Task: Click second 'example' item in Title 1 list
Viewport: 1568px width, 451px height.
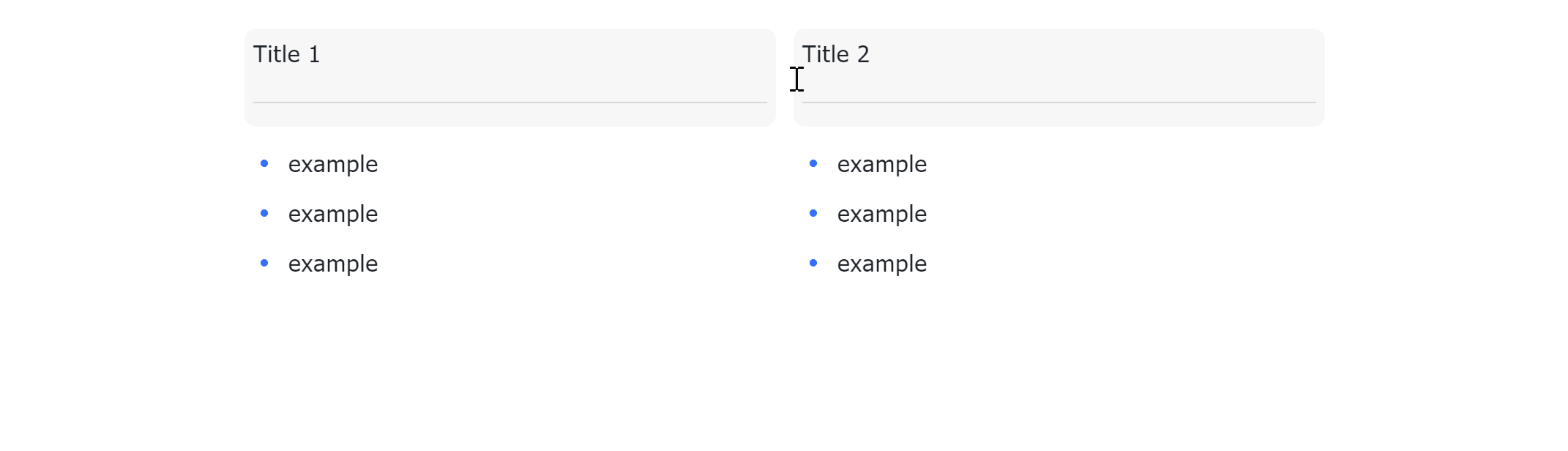Action: pyautogui.click(x=333, y=215)
